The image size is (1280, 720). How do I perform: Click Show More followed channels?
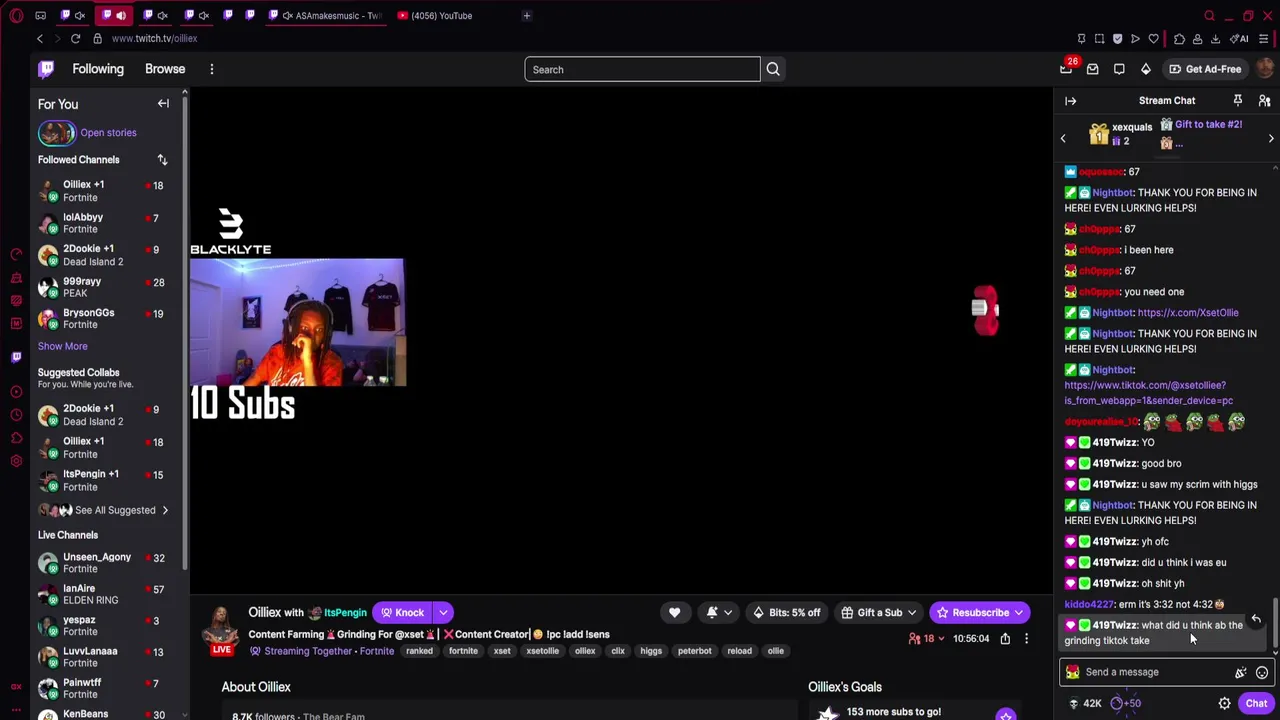(x=62, y=346)
